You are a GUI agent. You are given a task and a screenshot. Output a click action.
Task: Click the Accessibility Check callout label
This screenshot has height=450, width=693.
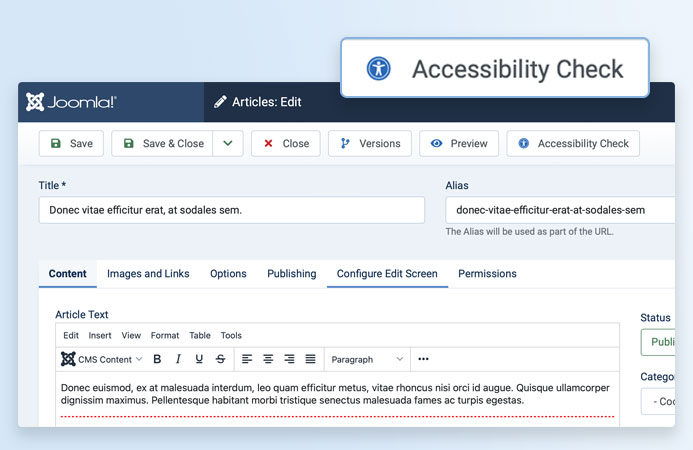(x=518, y=69)
